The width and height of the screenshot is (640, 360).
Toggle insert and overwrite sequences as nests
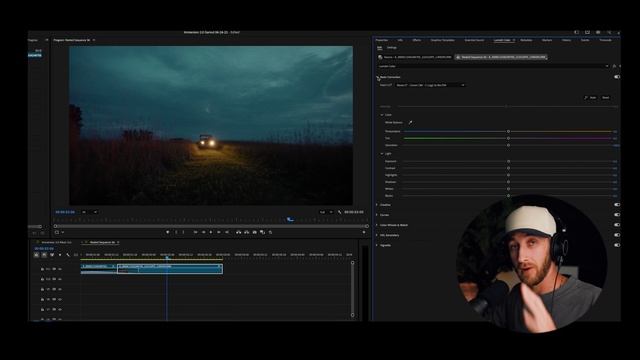[36, 255]
